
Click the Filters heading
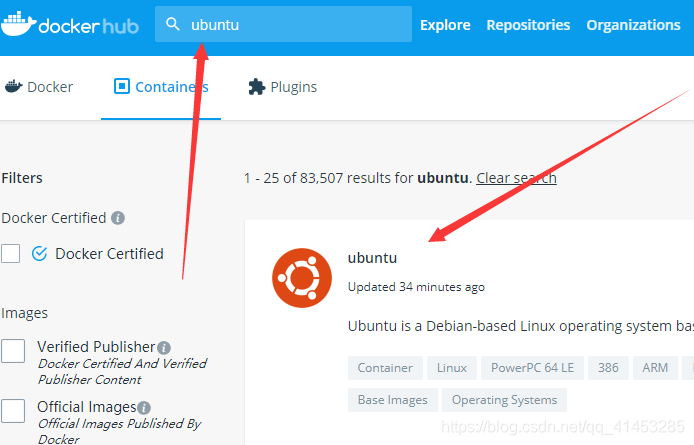pyautogui.click(x=22, y=178)
